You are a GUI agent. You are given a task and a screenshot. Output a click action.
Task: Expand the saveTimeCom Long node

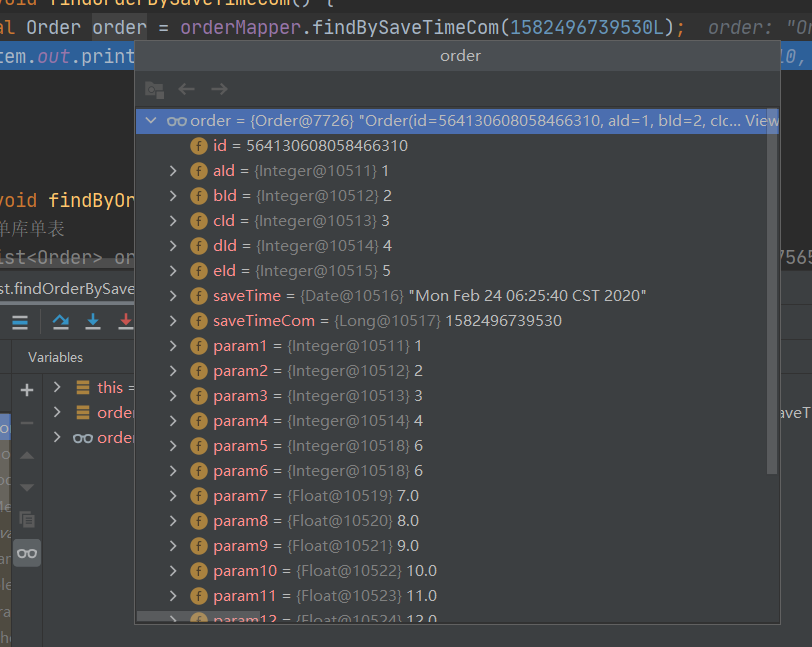pos(173,321)
